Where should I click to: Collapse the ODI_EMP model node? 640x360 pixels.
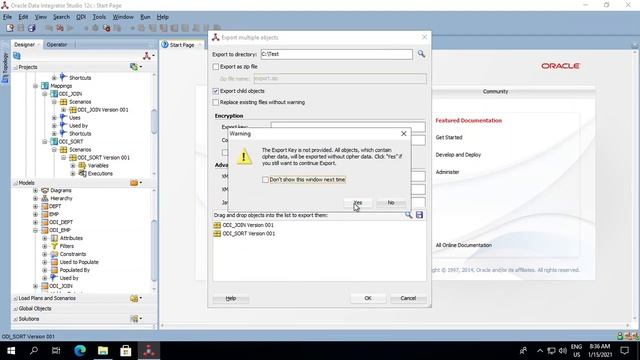pyautogui.click(x=36, y=230)
